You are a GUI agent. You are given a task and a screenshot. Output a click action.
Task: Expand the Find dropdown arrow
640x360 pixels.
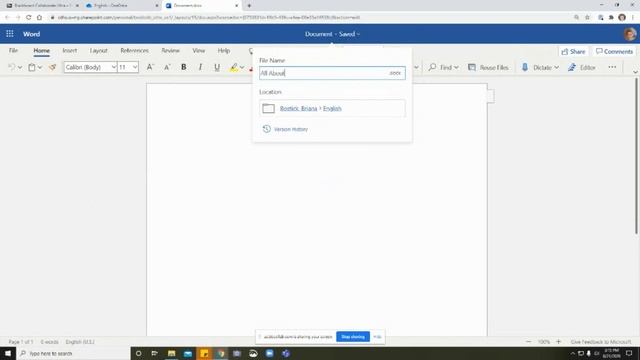[456, 68]
